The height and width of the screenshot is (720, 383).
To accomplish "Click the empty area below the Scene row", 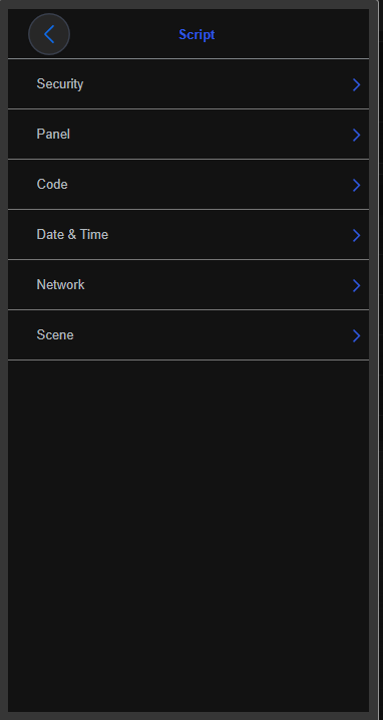I will [188, 536].
